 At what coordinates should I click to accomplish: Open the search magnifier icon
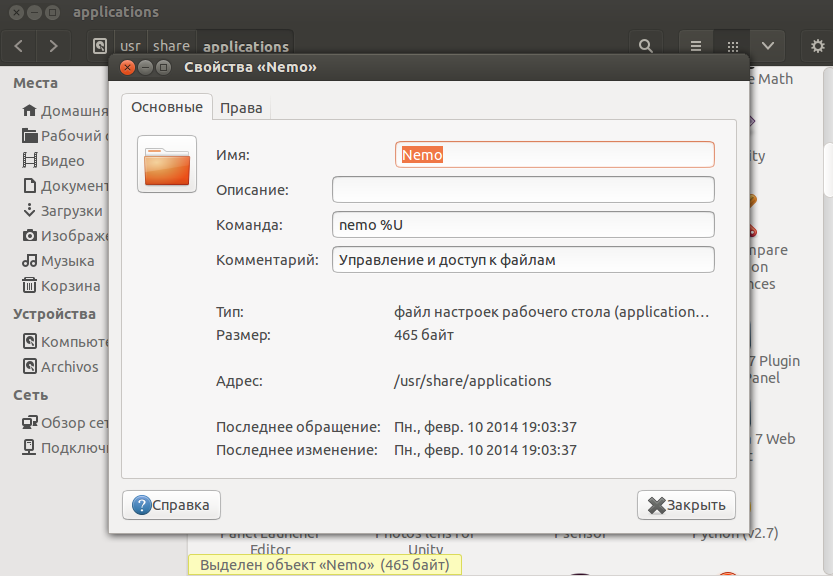(x=645, y=46)
